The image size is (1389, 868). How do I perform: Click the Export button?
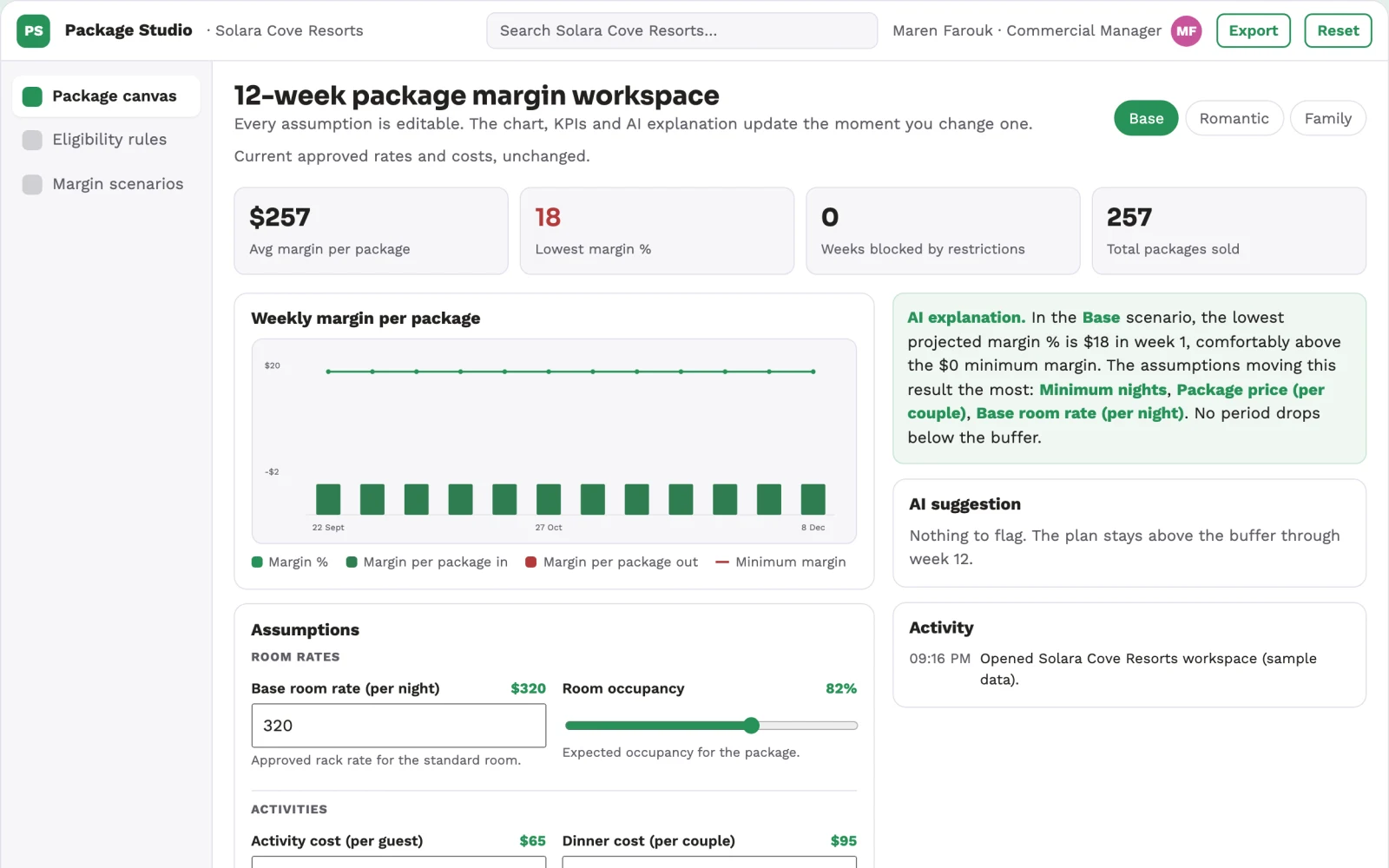point(1253,30)
